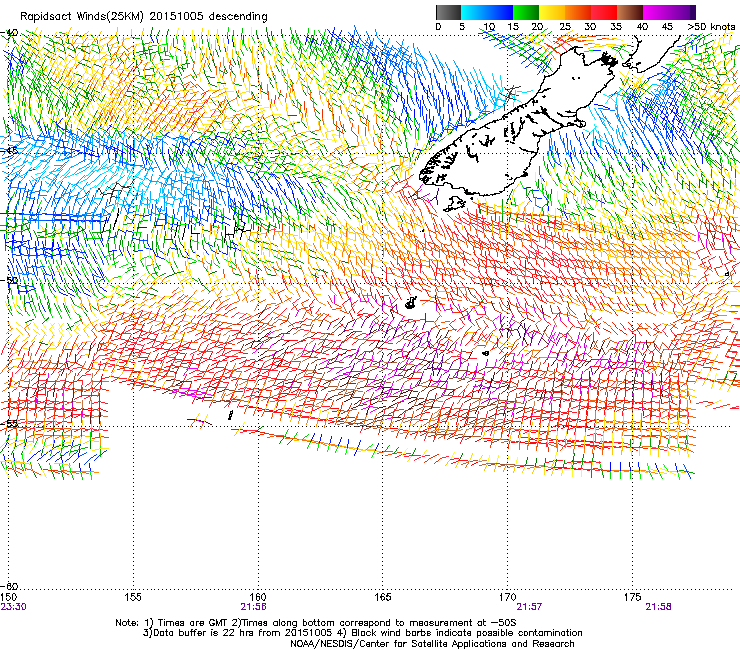740x650 pixels.
Task: Click the gray 0-5 knots legend segment
Action: (448, 12)
